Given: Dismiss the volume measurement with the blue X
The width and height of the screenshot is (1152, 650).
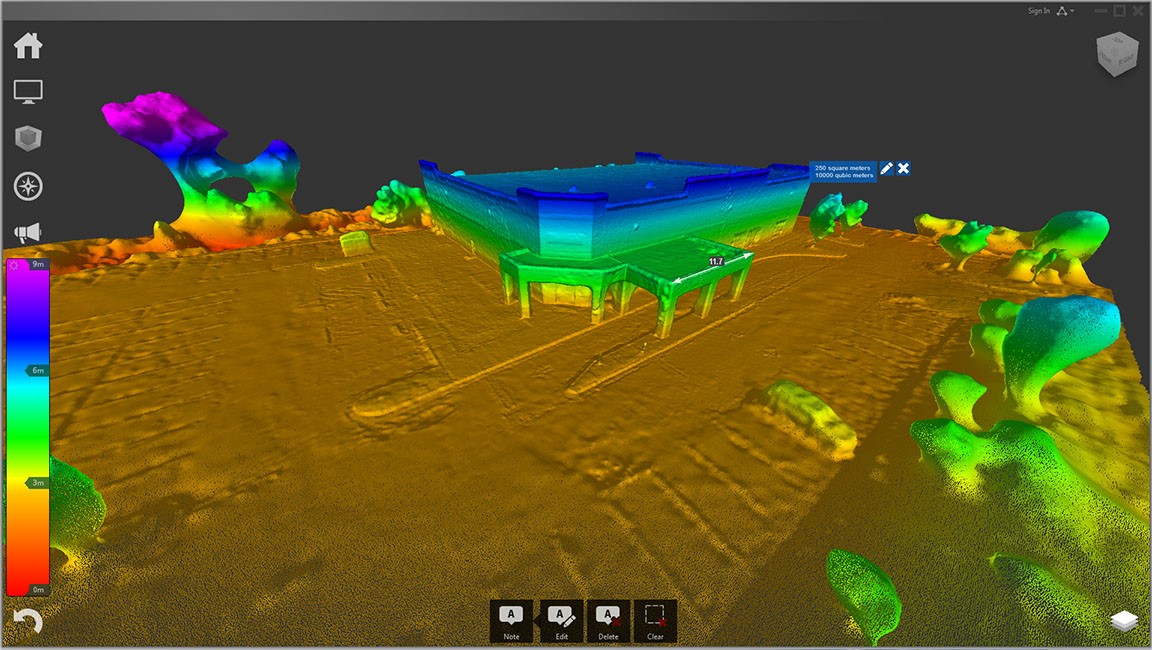Looking at the screenshot, I should point(903,169).
